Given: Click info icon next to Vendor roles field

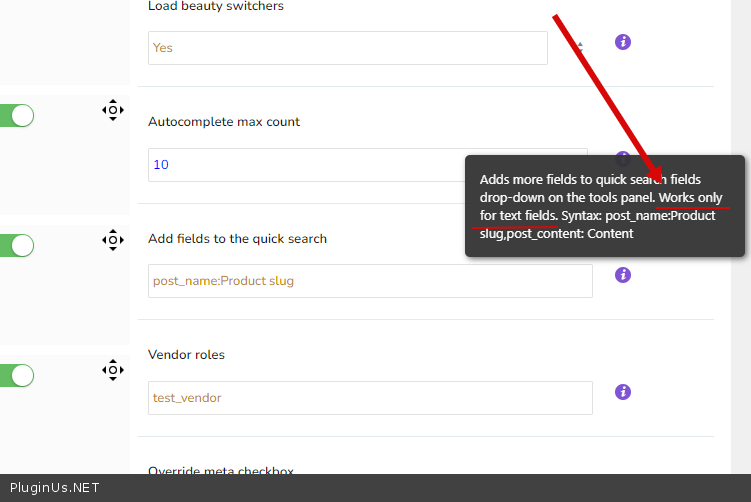Looking at the screenshot, I should click(622, 392).
